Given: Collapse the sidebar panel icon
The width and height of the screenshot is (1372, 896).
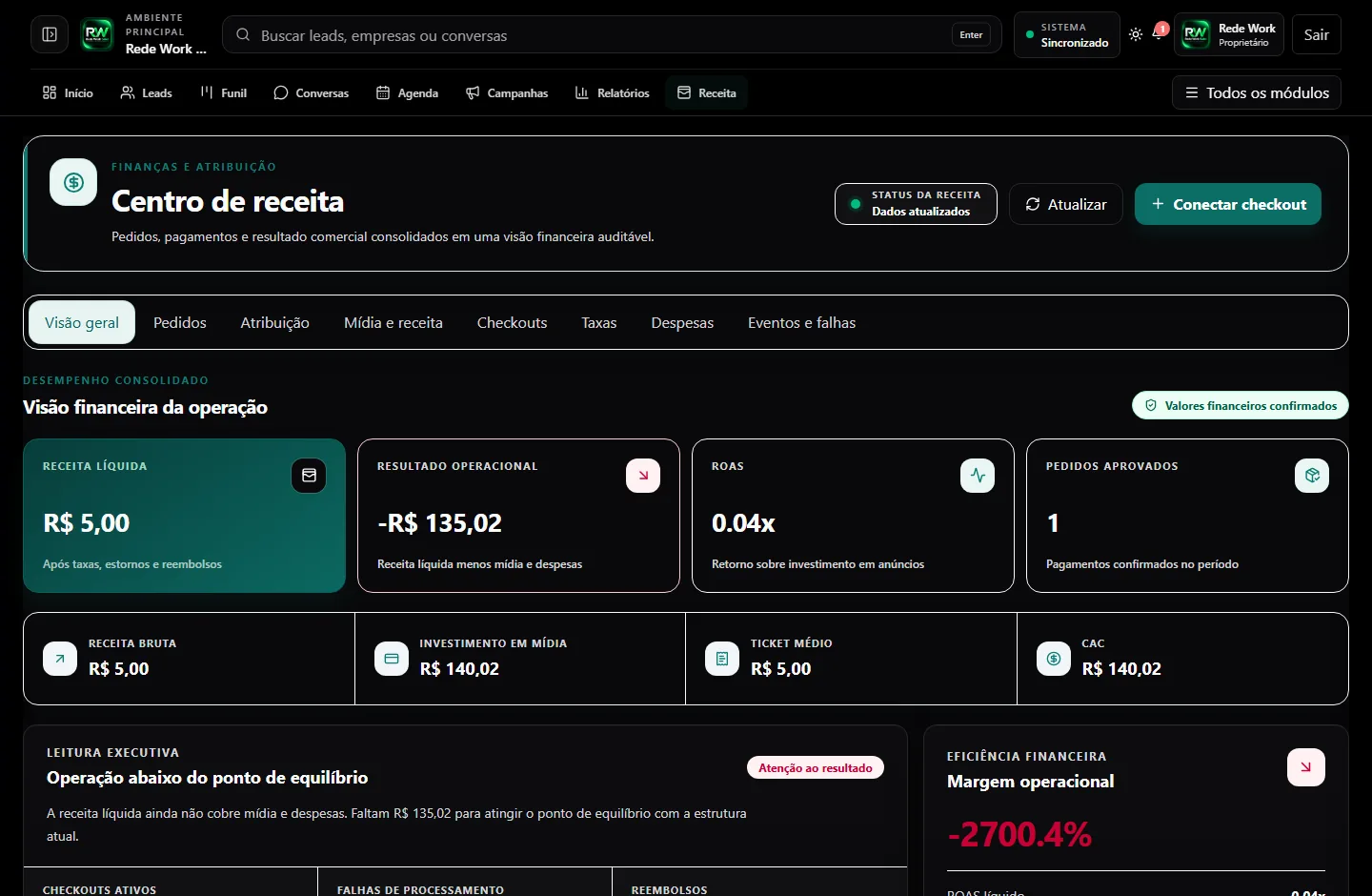Looking at the screenshot, I should [x=50, y=34].
